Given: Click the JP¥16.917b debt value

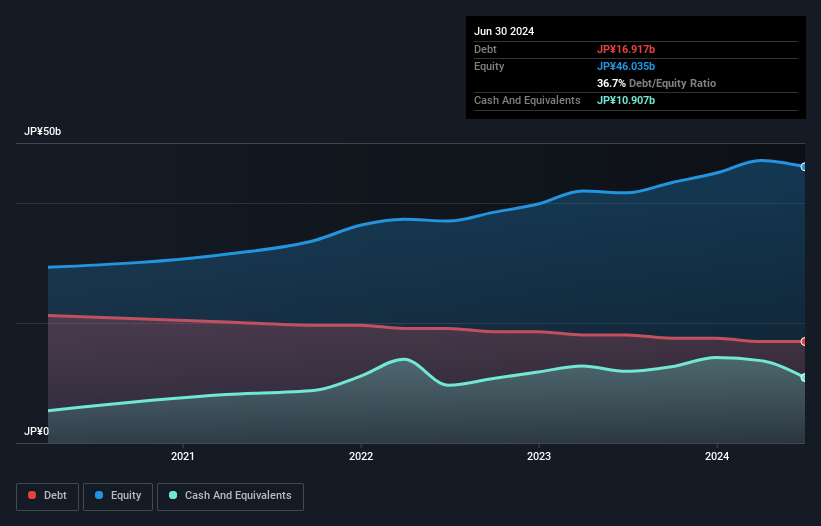Looking at the screenshot, I should point(626,49).
